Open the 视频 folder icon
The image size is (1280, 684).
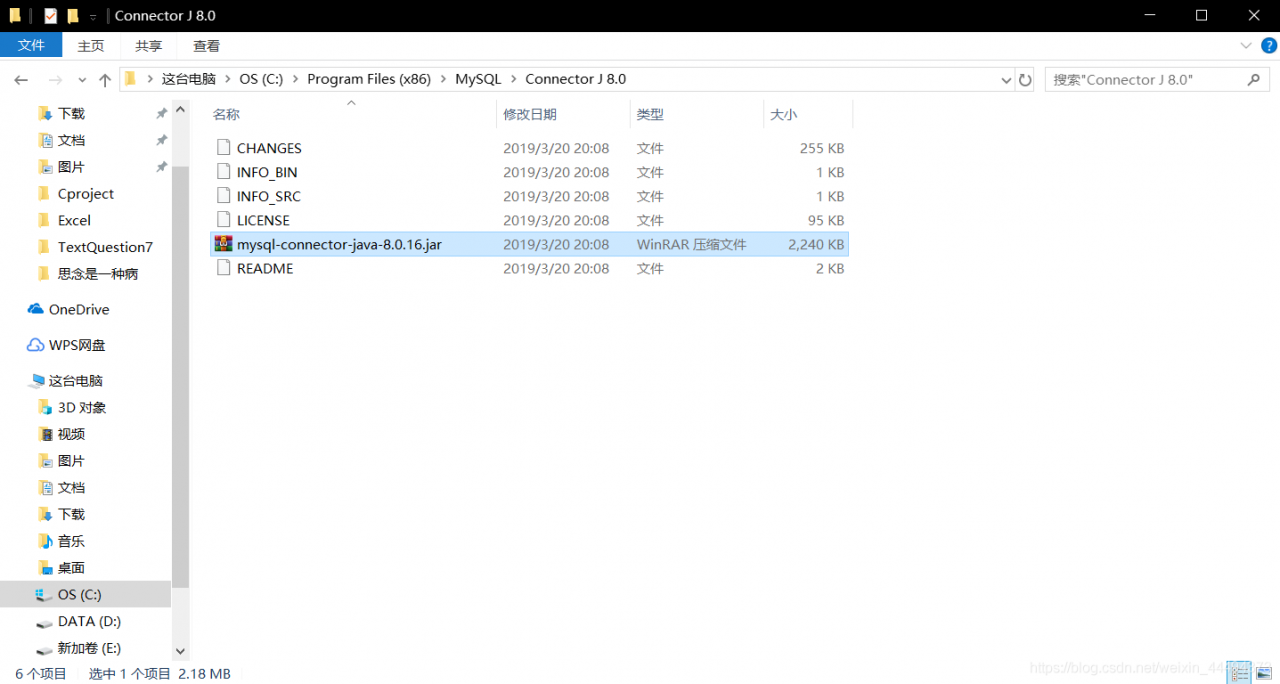(x=45, y=434)
